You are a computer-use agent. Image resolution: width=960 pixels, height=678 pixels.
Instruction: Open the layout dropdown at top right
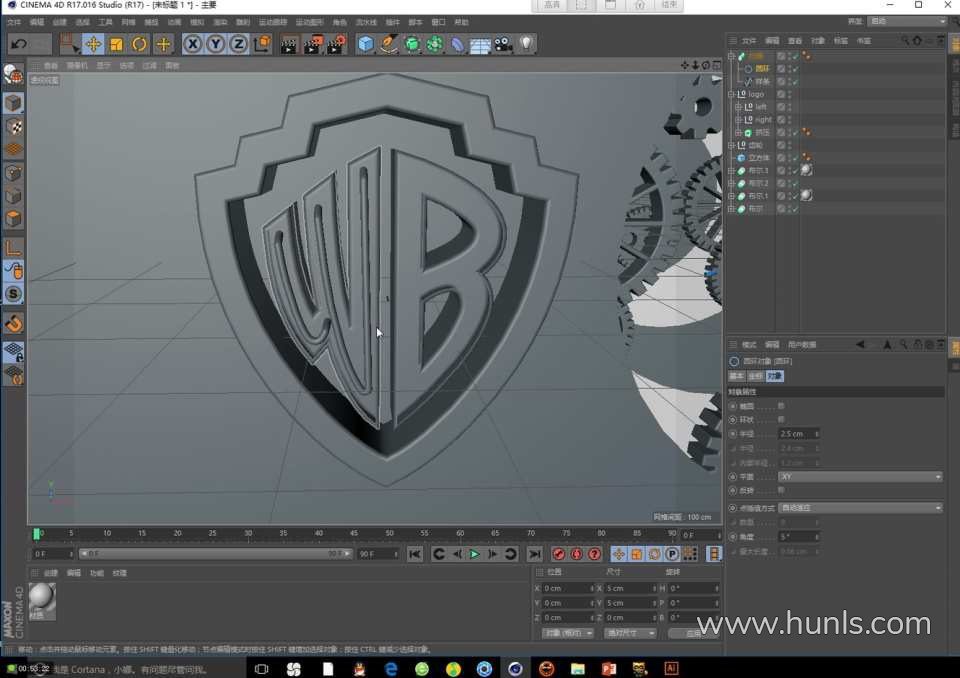tap(907, 21)
